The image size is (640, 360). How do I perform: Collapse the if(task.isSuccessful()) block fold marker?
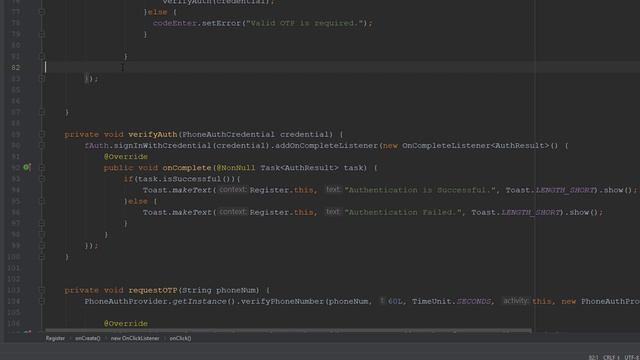click(x=42, y=179)
